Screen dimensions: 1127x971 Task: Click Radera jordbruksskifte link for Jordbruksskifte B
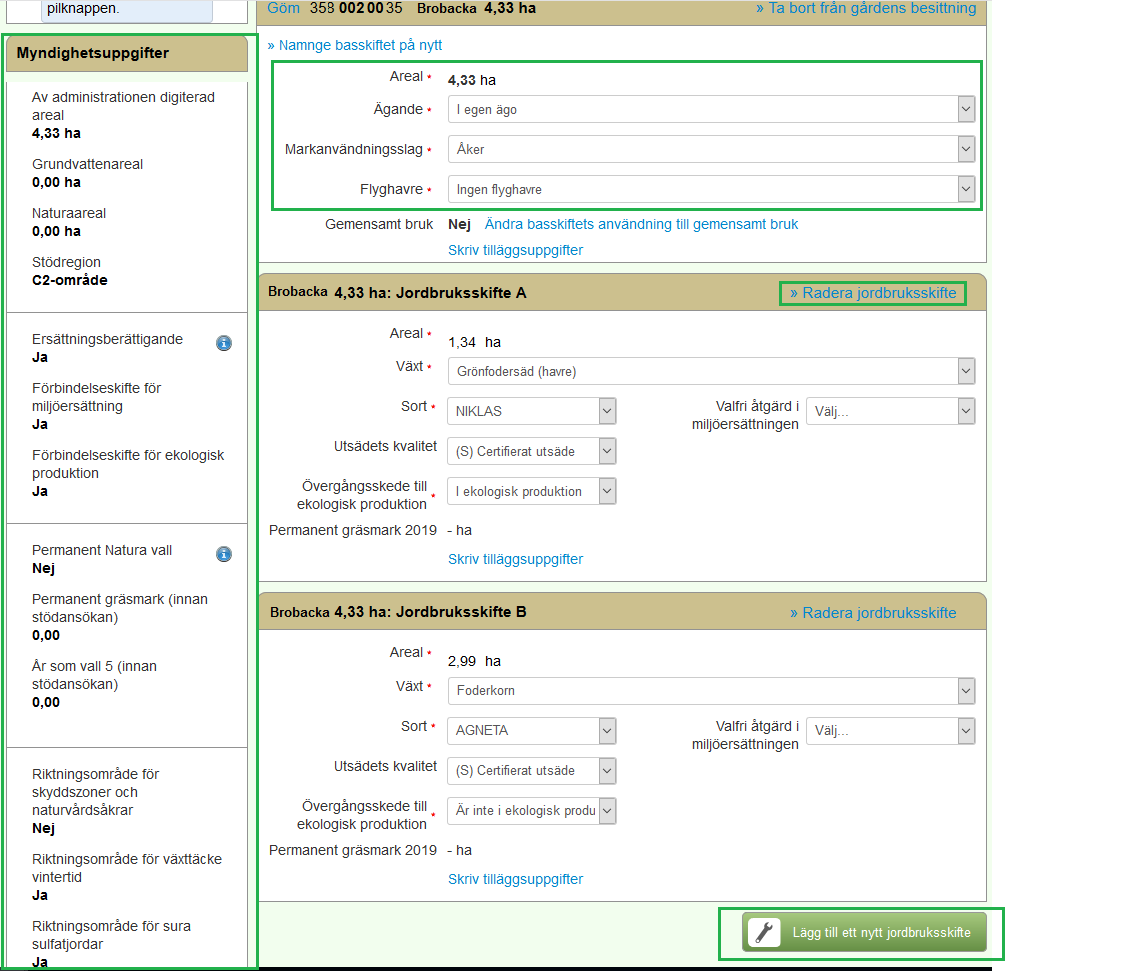click(x=873, y=613)
